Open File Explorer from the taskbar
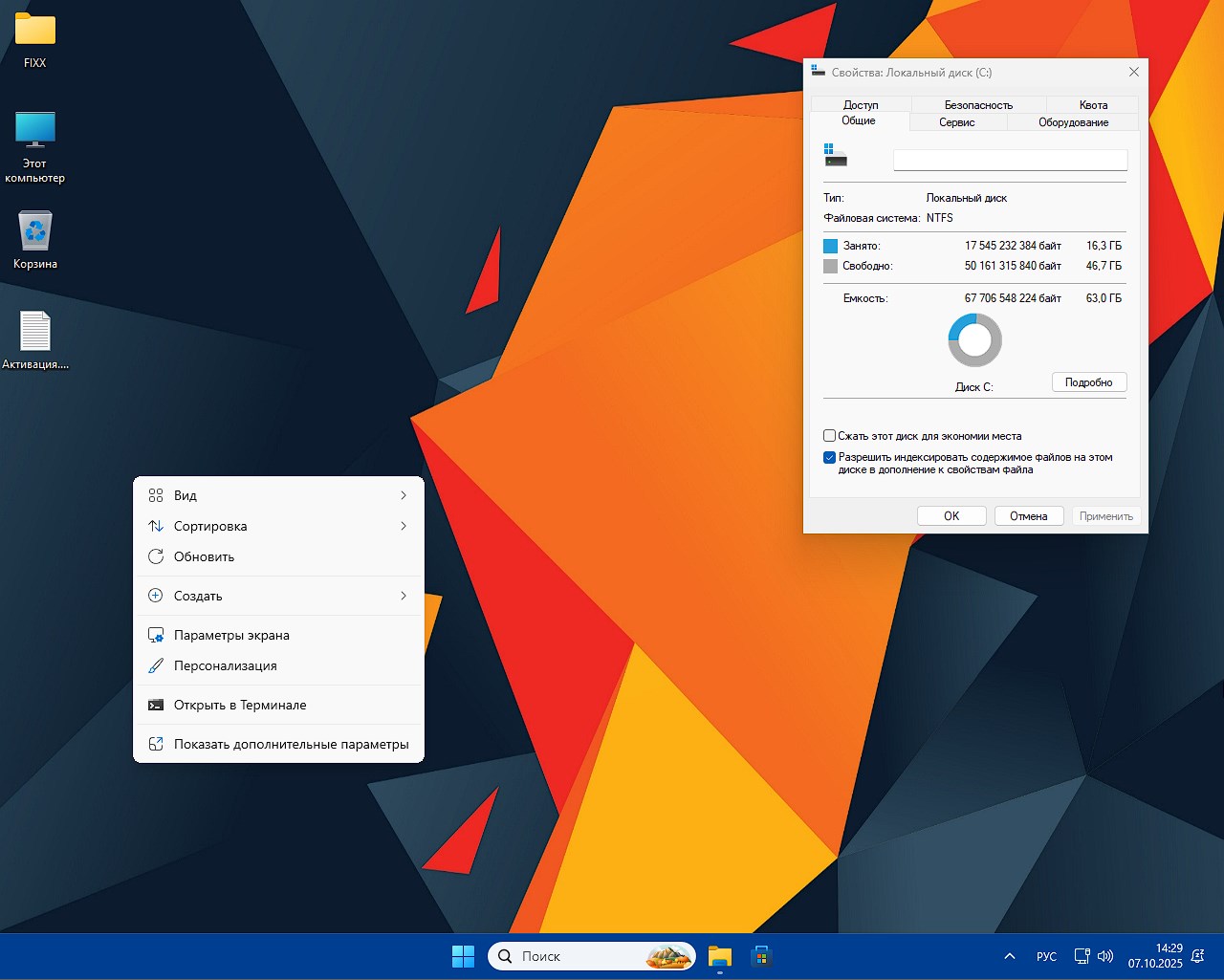Viewport: 1224px width, 980px height. pyautogui.click(x=719, y=955)
